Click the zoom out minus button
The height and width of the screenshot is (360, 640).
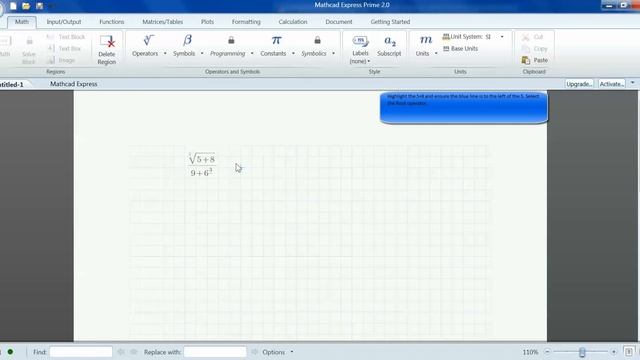pyautogui.click(x=547, y=351)
